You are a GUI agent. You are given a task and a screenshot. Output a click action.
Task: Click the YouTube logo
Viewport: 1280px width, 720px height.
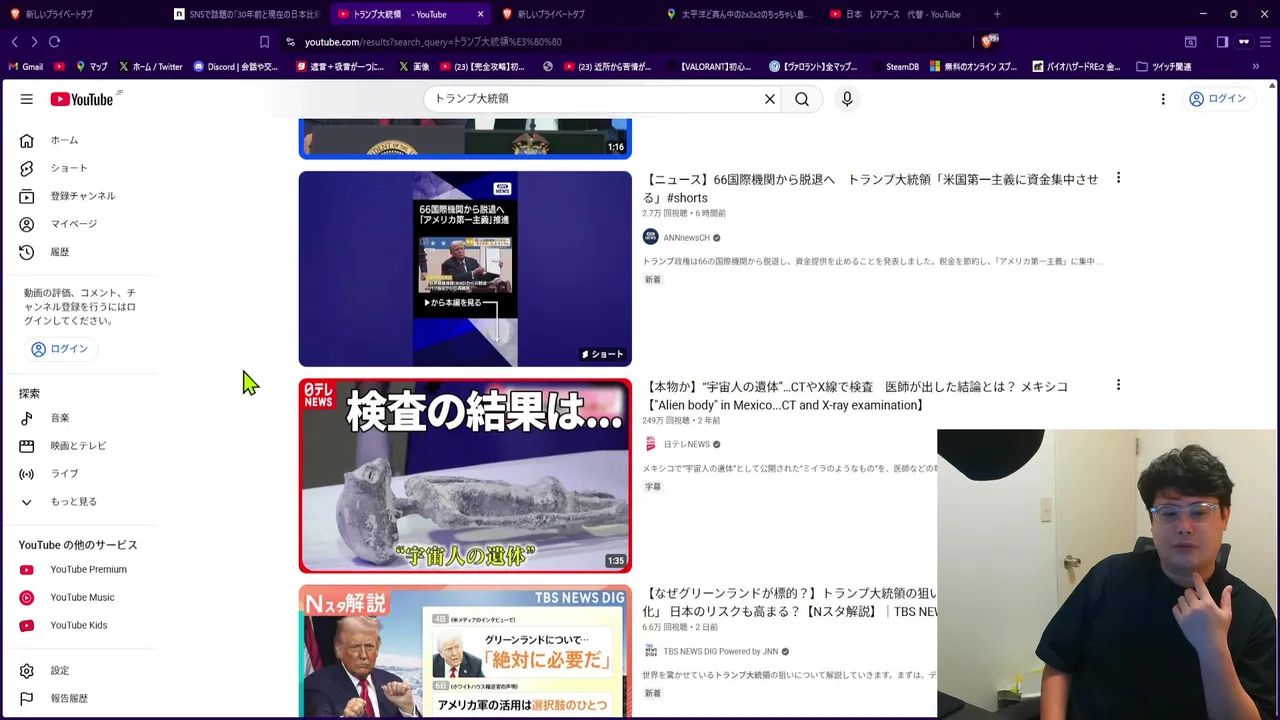82,99
